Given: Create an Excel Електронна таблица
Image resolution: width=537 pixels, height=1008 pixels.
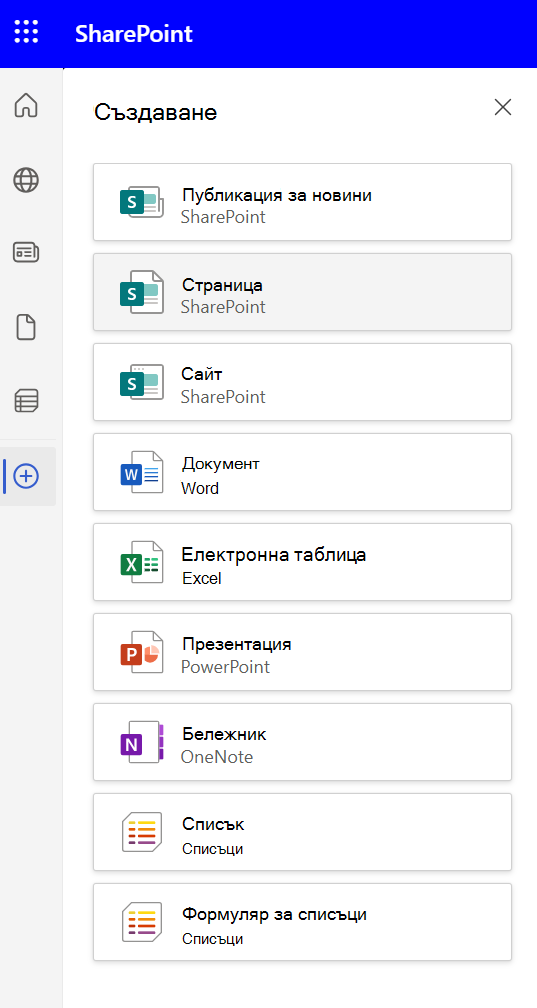Looking at the screenshot, I should point(302,562).
